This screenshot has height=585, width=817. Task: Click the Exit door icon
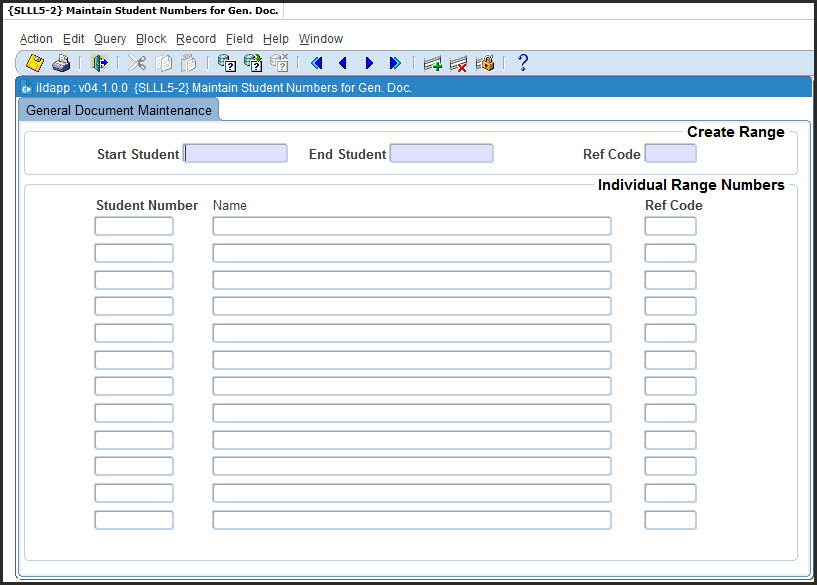point(99,63)
